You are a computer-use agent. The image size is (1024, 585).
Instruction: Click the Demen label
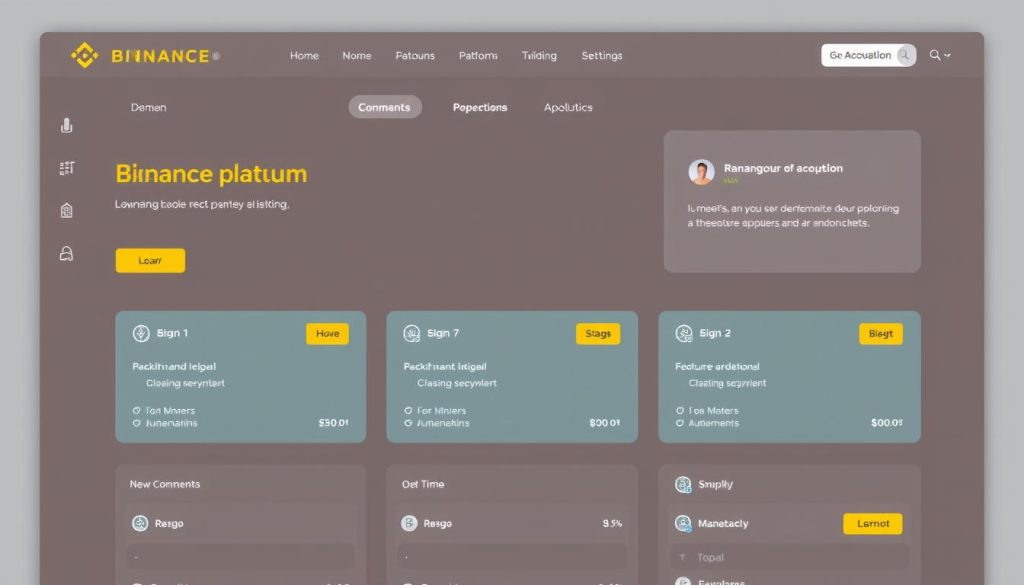(x=148, y=107)
